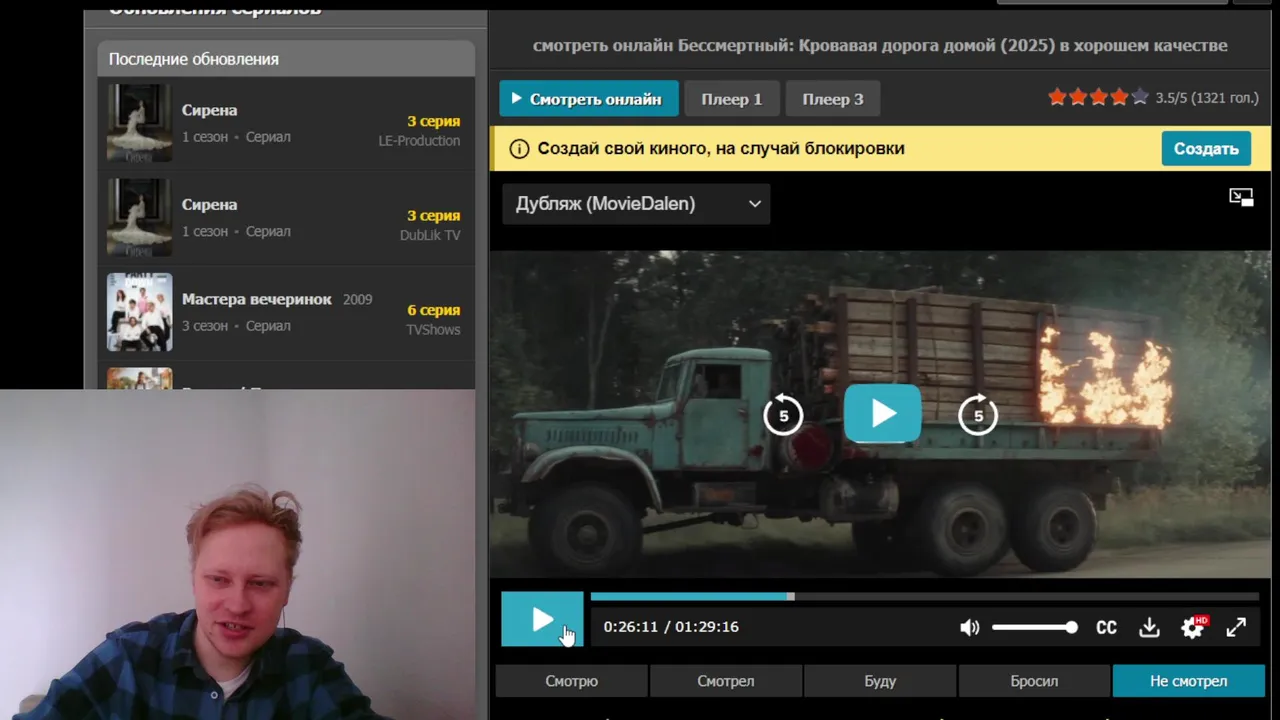Click the TVShows studio label

coord(433,330)
